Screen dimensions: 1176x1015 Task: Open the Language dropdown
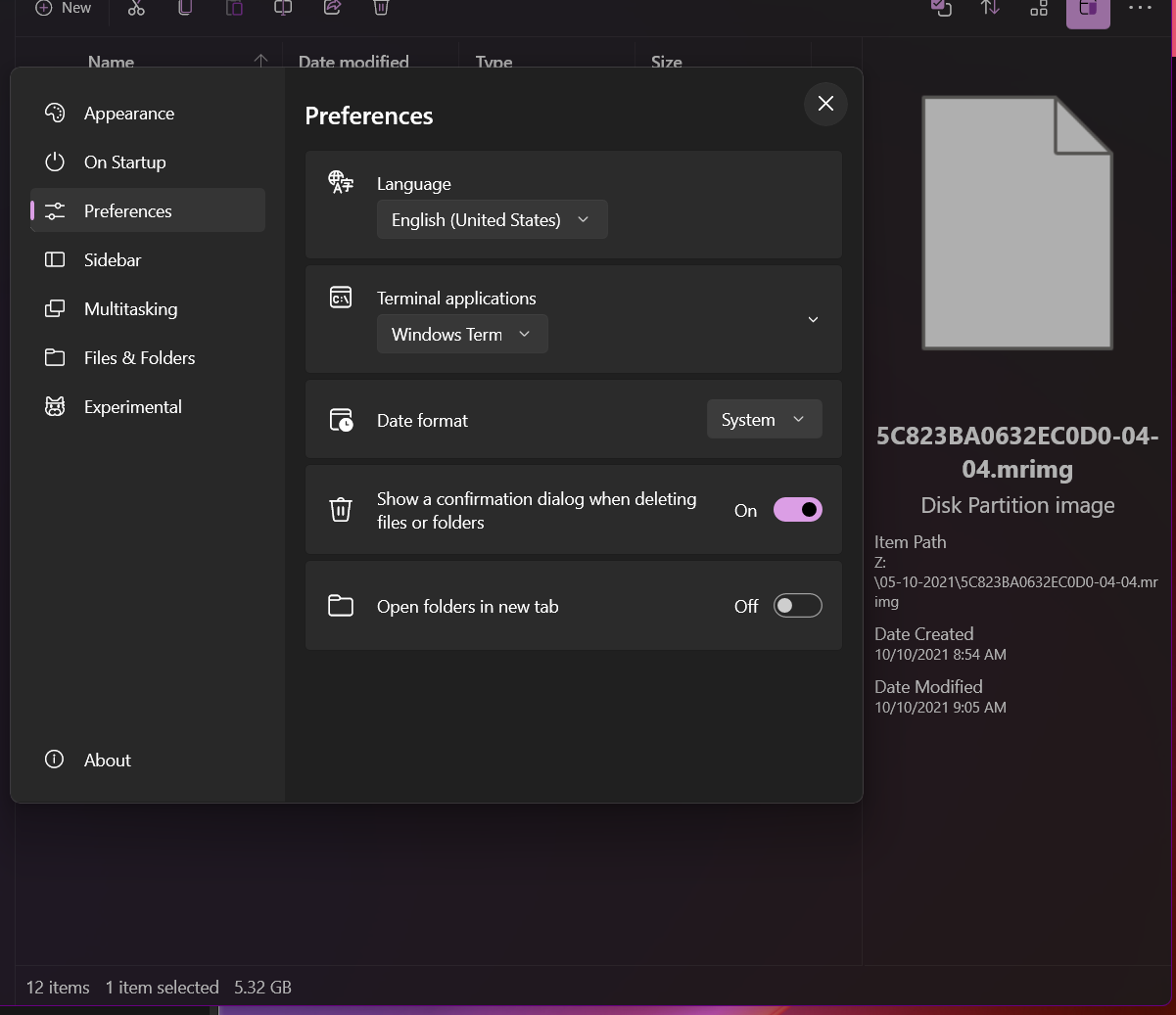(x=492, y=220)
